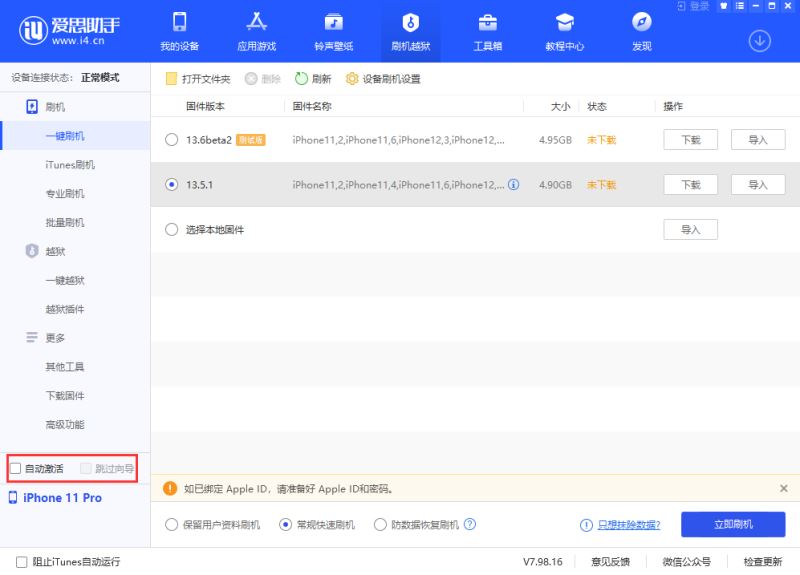This screenshot has width=800, height=575.
Task: Click 4.95GB size value
Action: click(555, 140)
